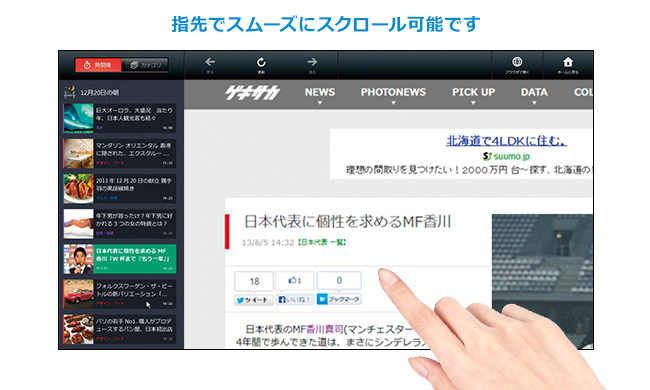Select the aurora news article thumbnail
This screenshot has height=390, width=650.
[79, 118]
